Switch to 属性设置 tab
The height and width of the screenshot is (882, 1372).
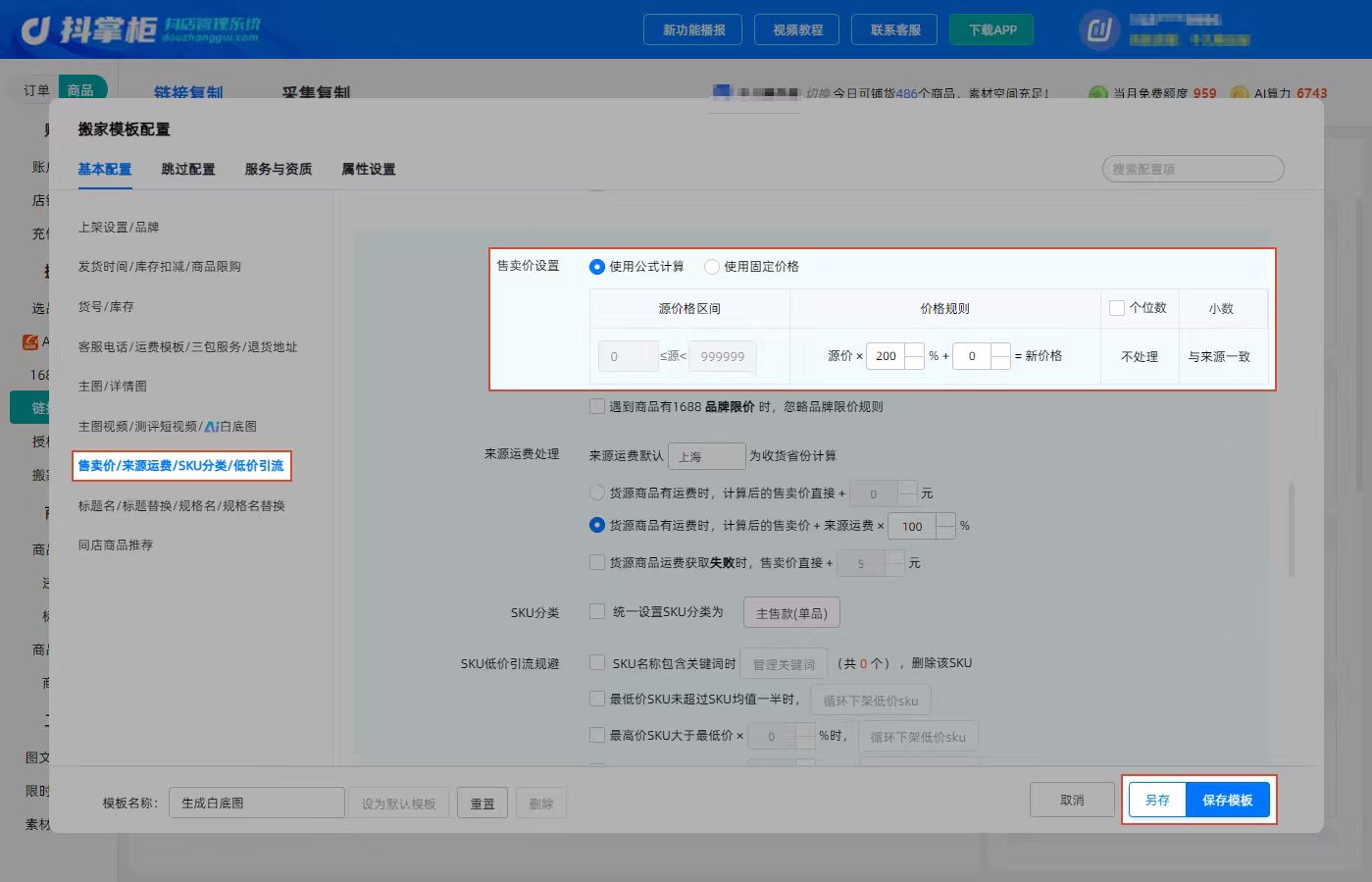[x=369, y=169]
